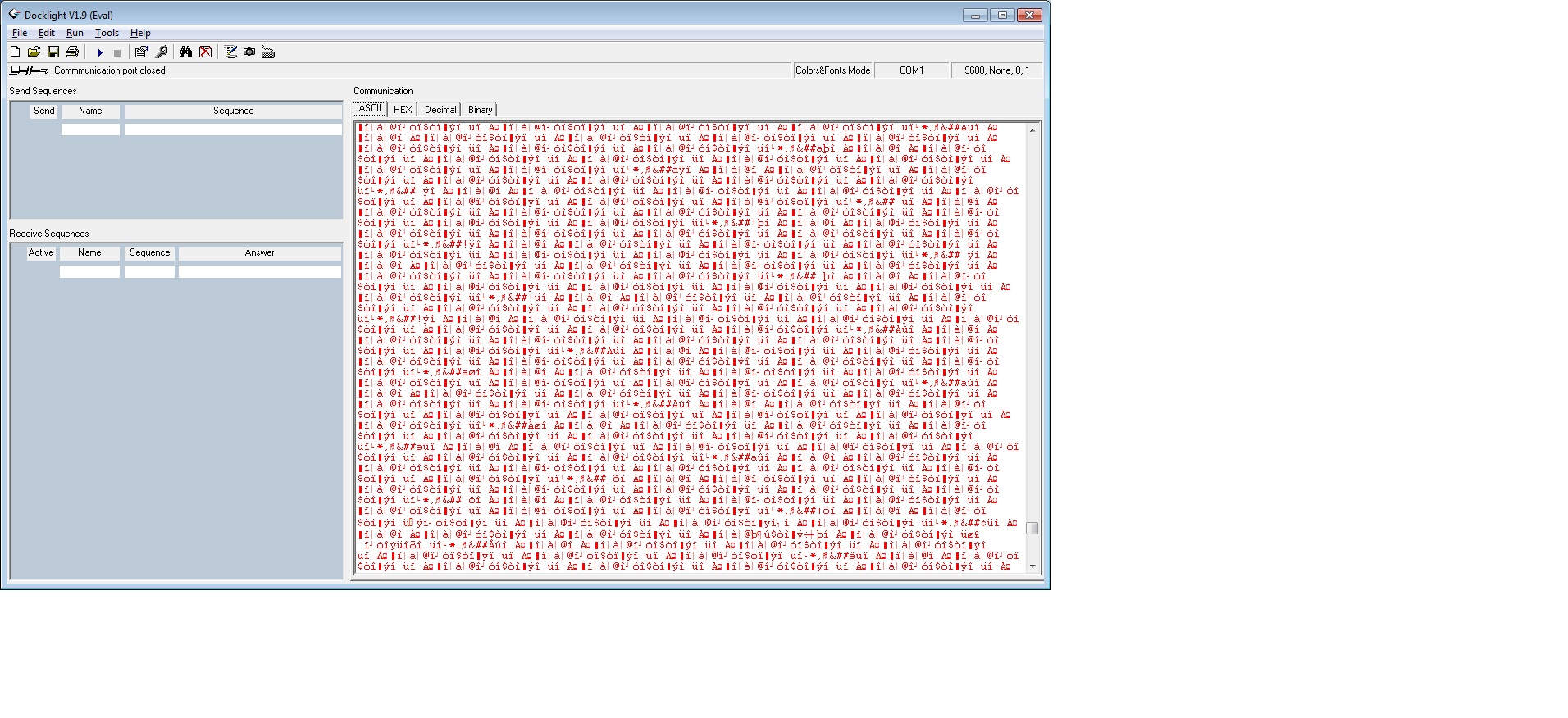
Task: Find a sequence with the binoculars icon
Action: click(186, 52)
